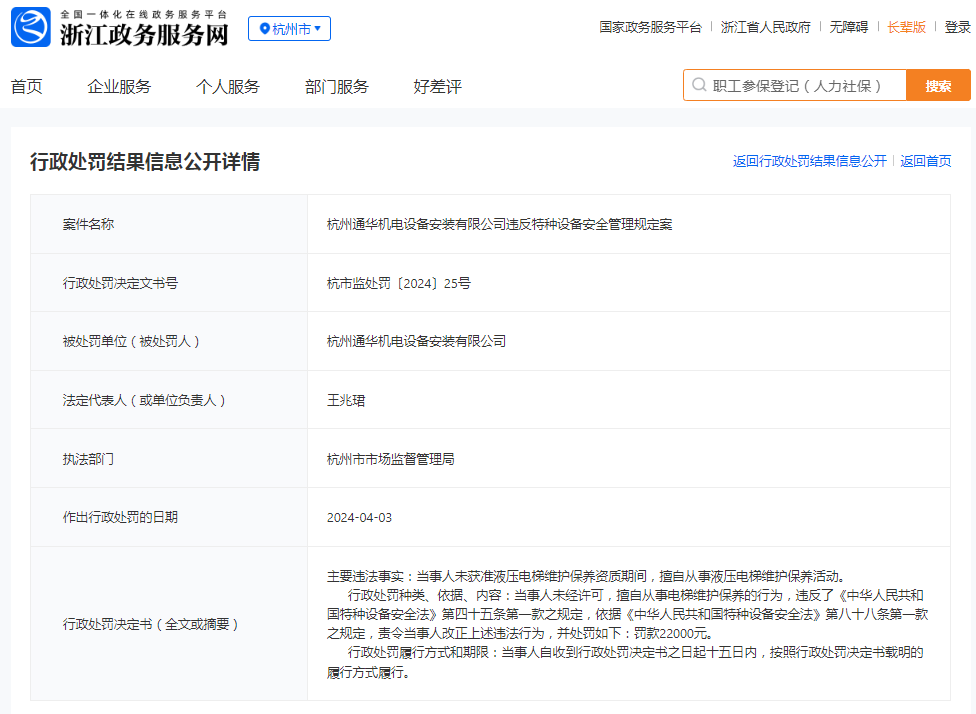This screenshot has height=714, width=976.
Task: Select the 个人服务 navigation item
Action: click(228, 87)
